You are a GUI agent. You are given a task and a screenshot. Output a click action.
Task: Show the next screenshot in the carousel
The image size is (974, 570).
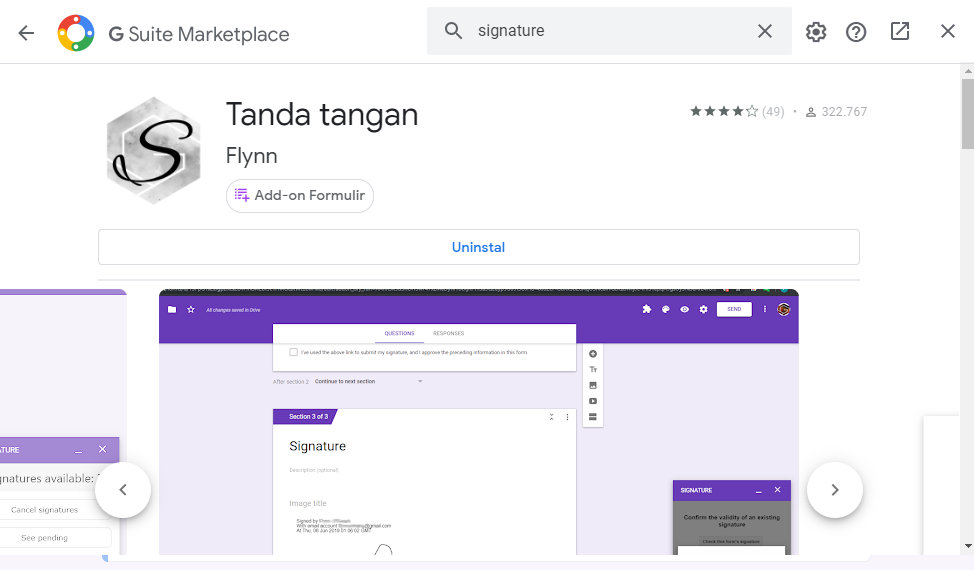[834, 490]
